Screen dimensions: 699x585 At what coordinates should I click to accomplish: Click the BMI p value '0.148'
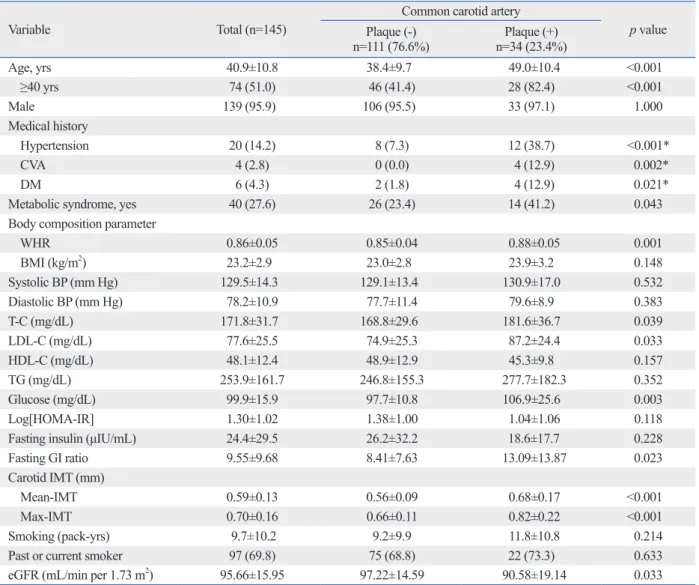(648, 263)
